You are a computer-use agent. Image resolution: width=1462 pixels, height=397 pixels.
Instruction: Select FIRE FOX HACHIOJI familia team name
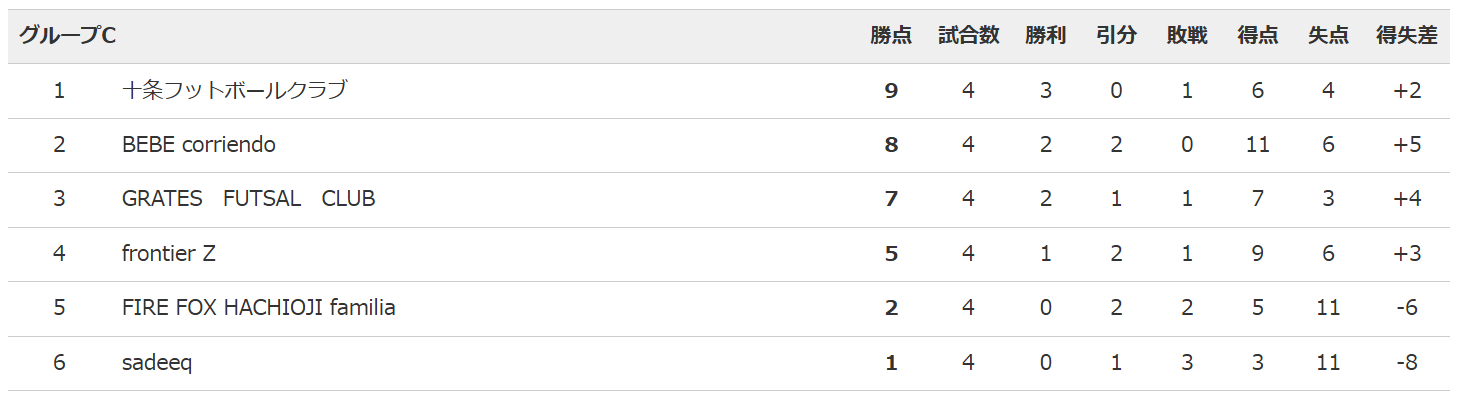coord(258,308)
